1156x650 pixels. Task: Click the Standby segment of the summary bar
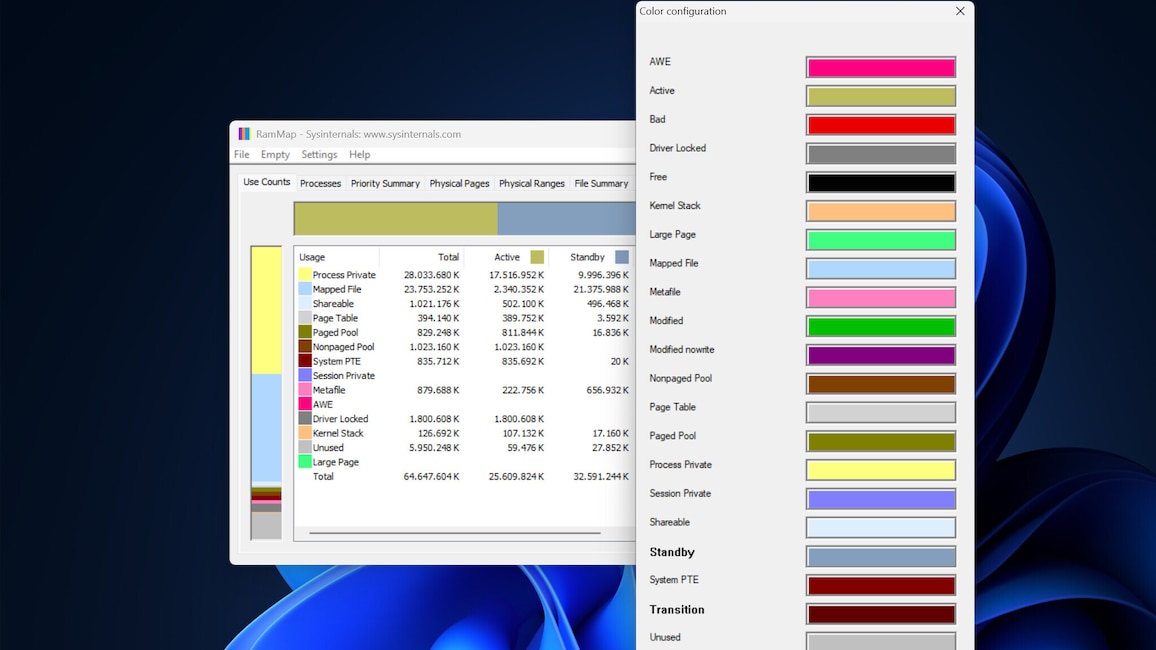pos(566,219)
